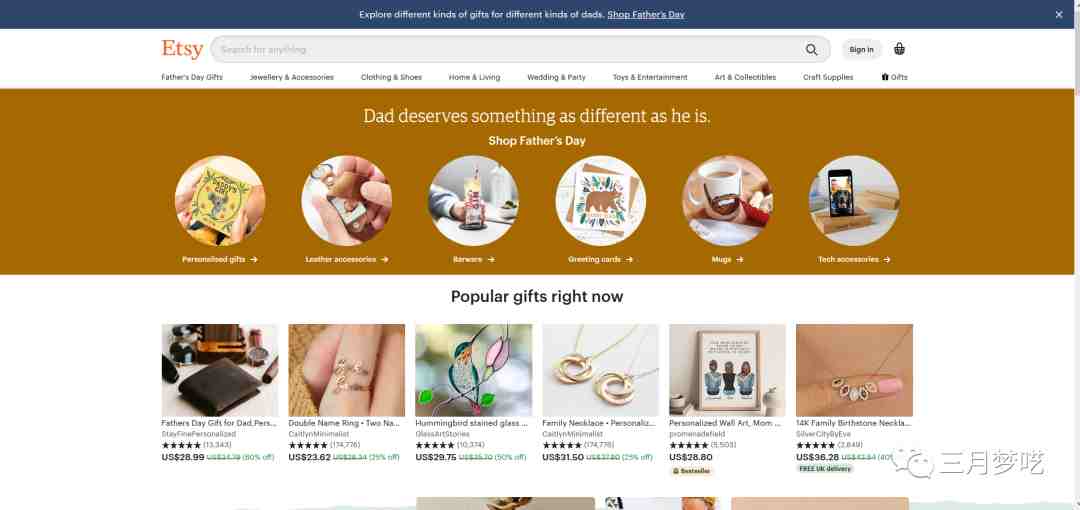Focus the Search for anything field
Screen dimensions: 1080x510
506,50
